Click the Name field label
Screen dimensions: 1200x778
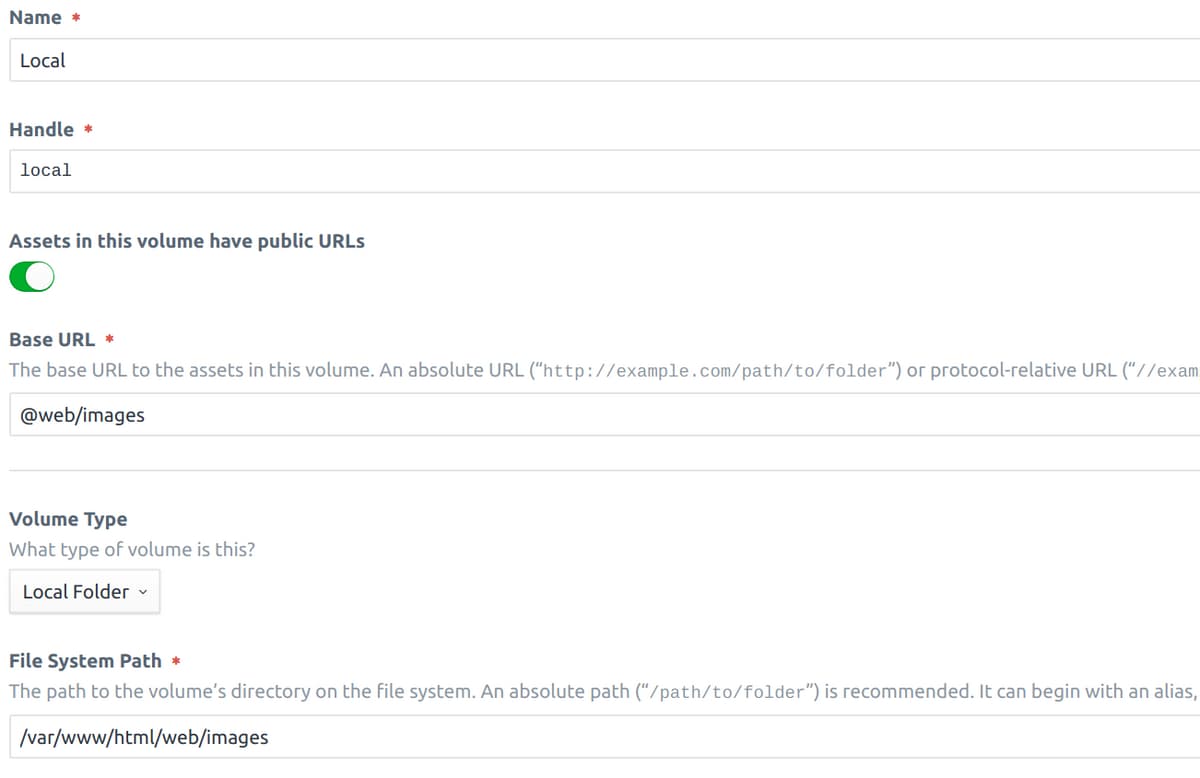(x=35, y=18)
